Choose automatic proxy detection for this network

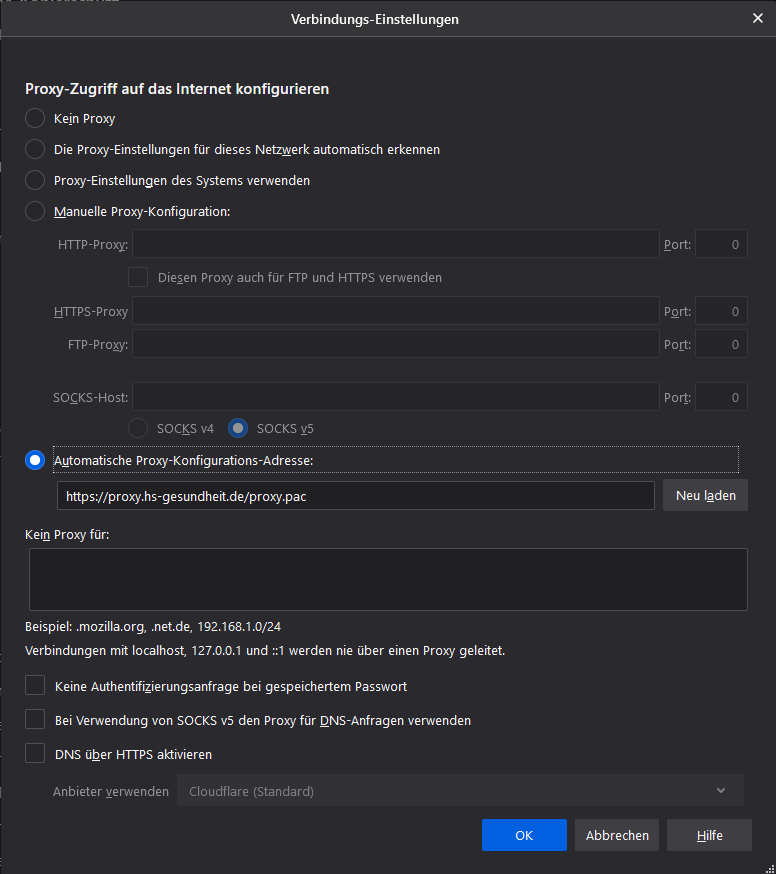[x=35, y=149]
